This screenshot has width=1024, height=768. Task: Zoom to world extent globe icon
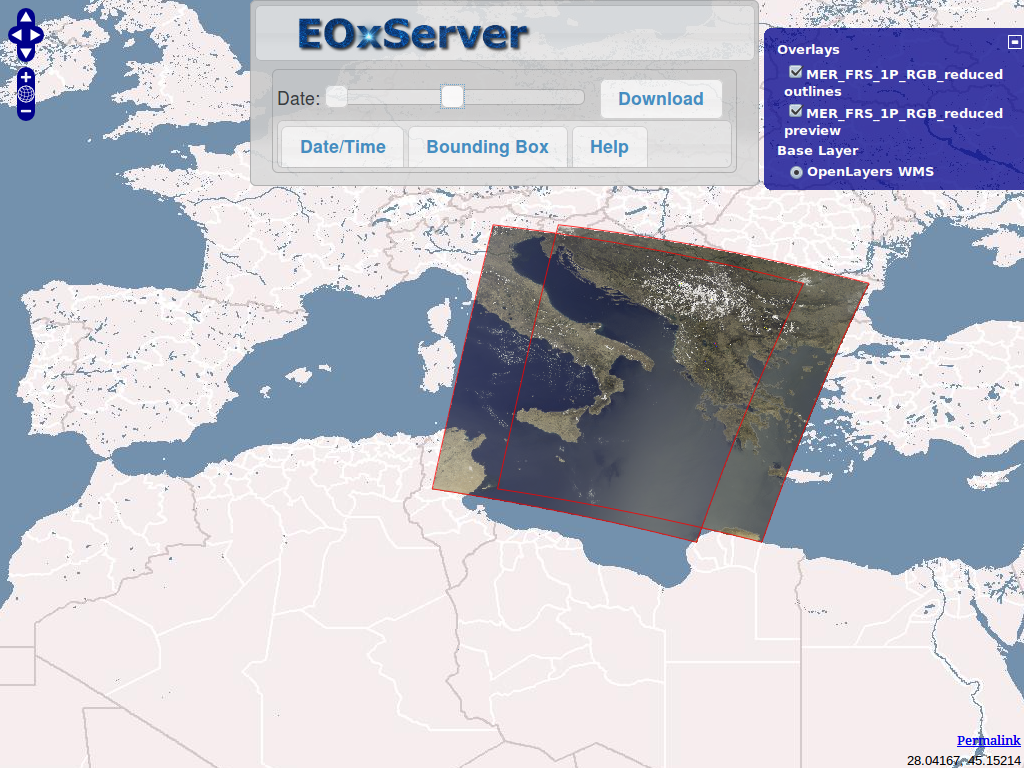(25, 95)
